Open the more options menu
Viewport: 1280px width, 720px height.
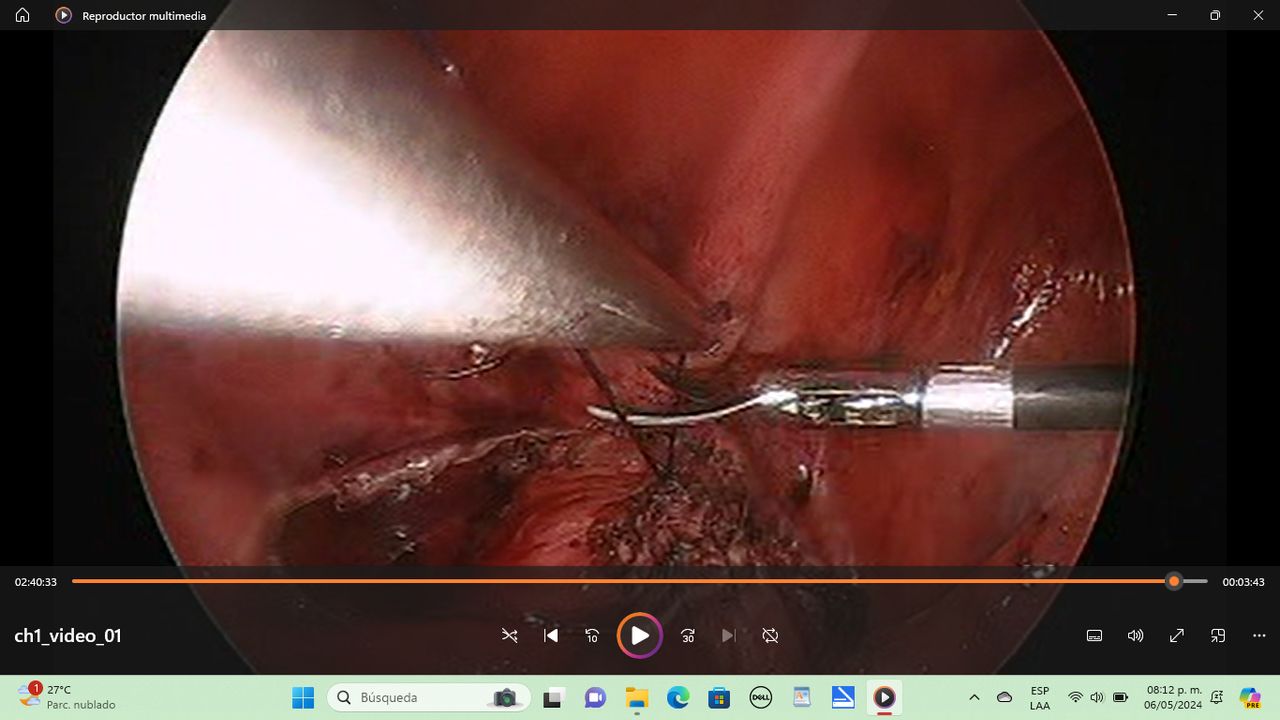click(x=1259, y=636)
